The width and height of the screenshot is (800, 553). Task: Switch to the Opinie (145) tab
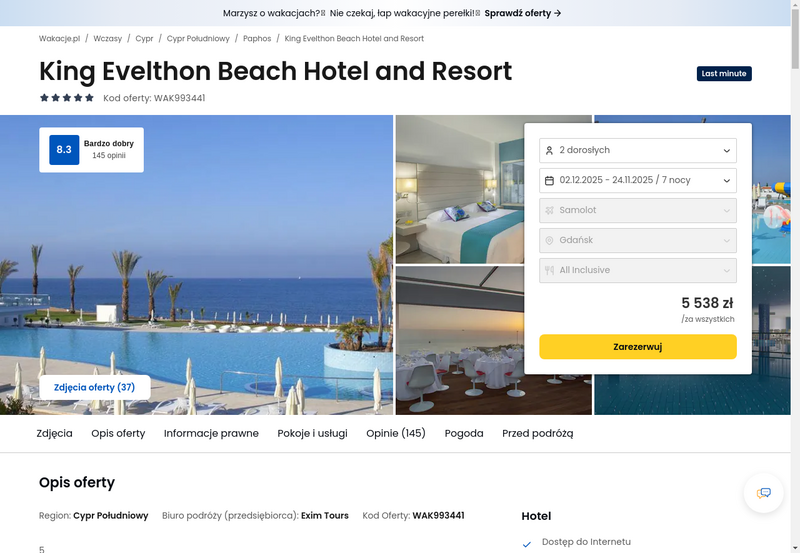point(395,433)
